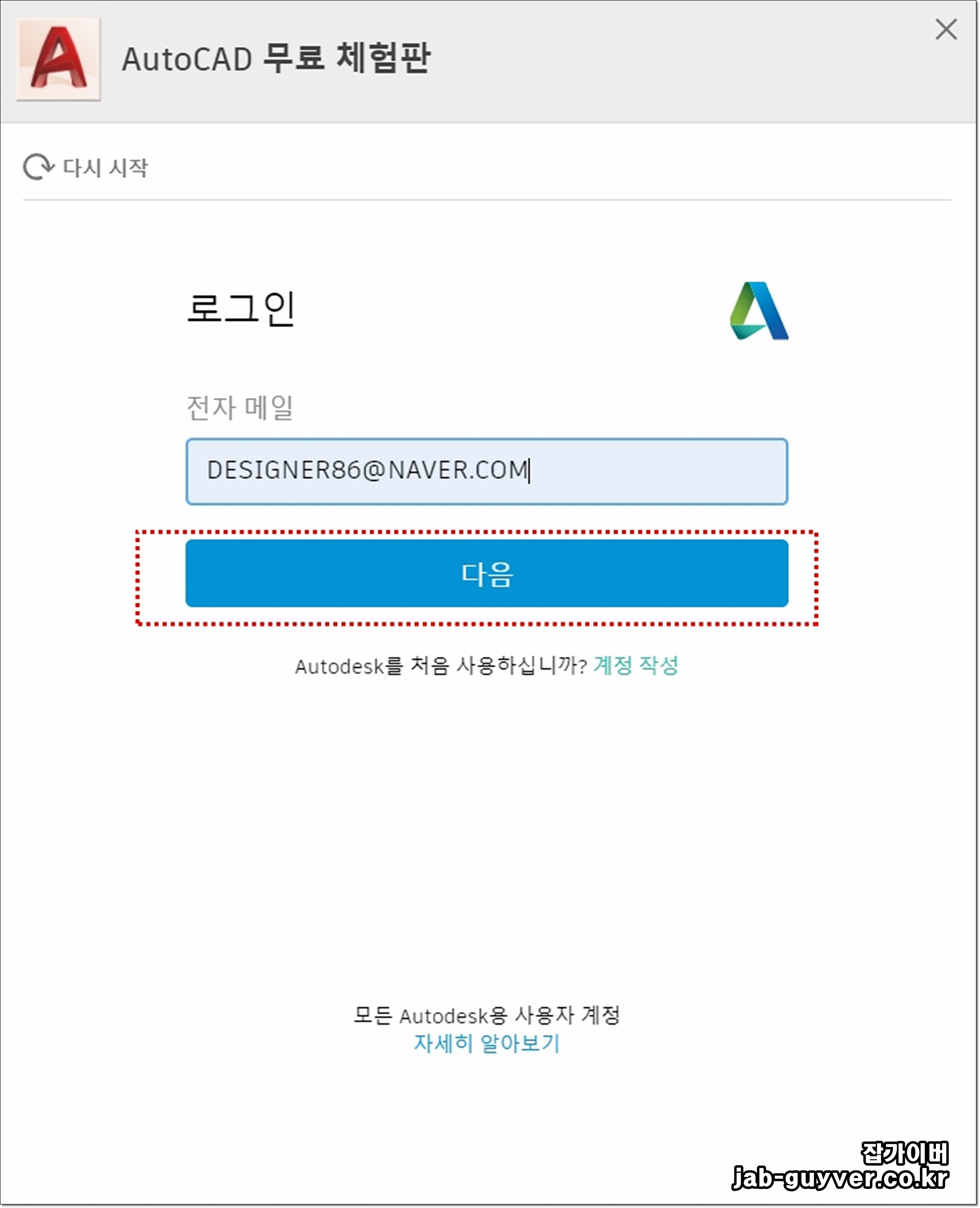Click the 로그인 heading text
980x1208 pixels.
coord(241,309)
